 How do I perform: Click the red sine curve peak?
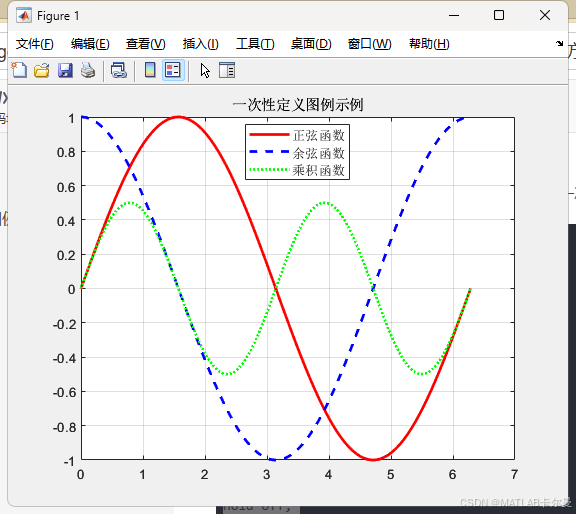179,118
